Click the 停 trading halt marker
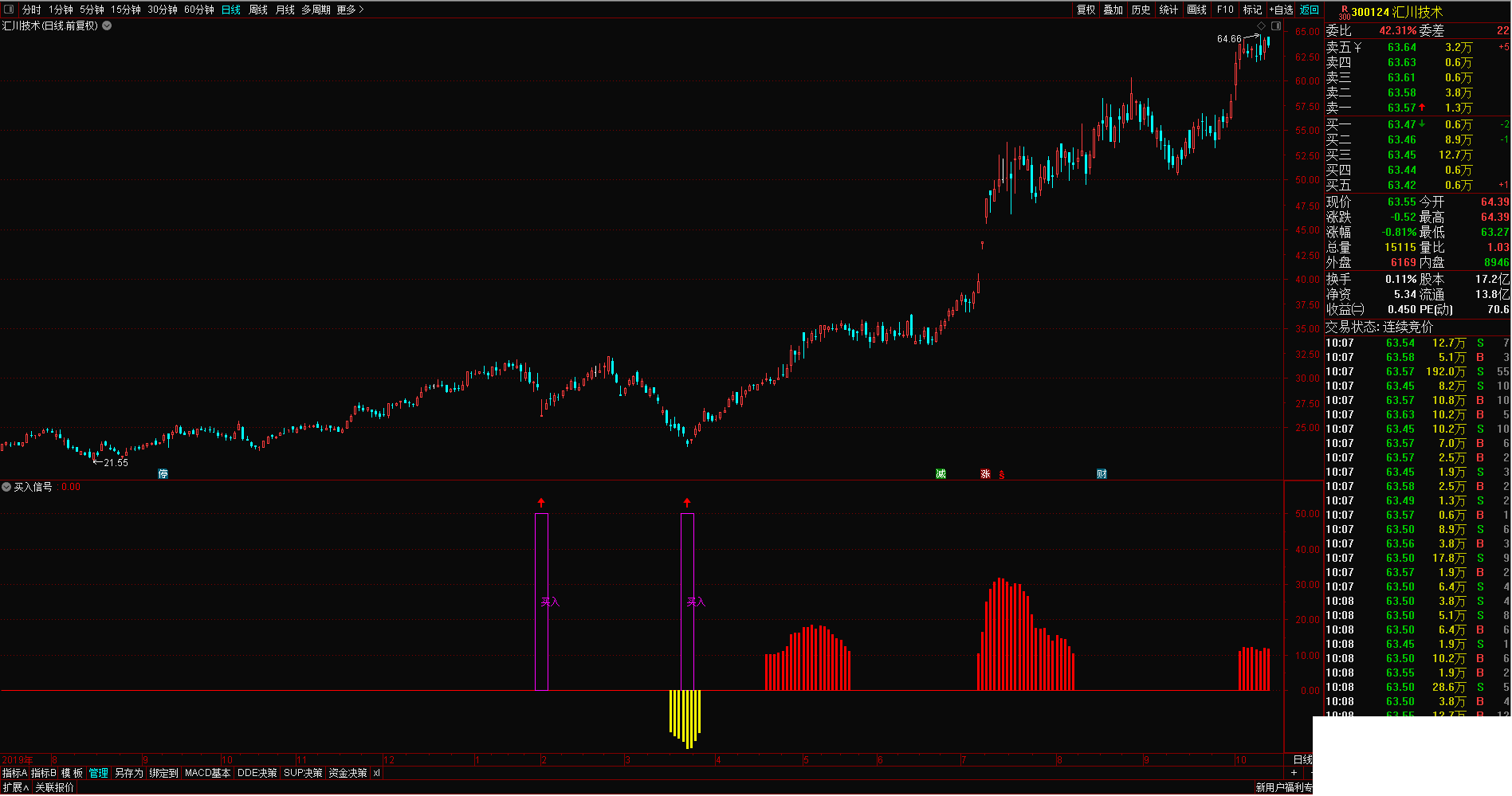1512x796 pixels. (163, 474)
